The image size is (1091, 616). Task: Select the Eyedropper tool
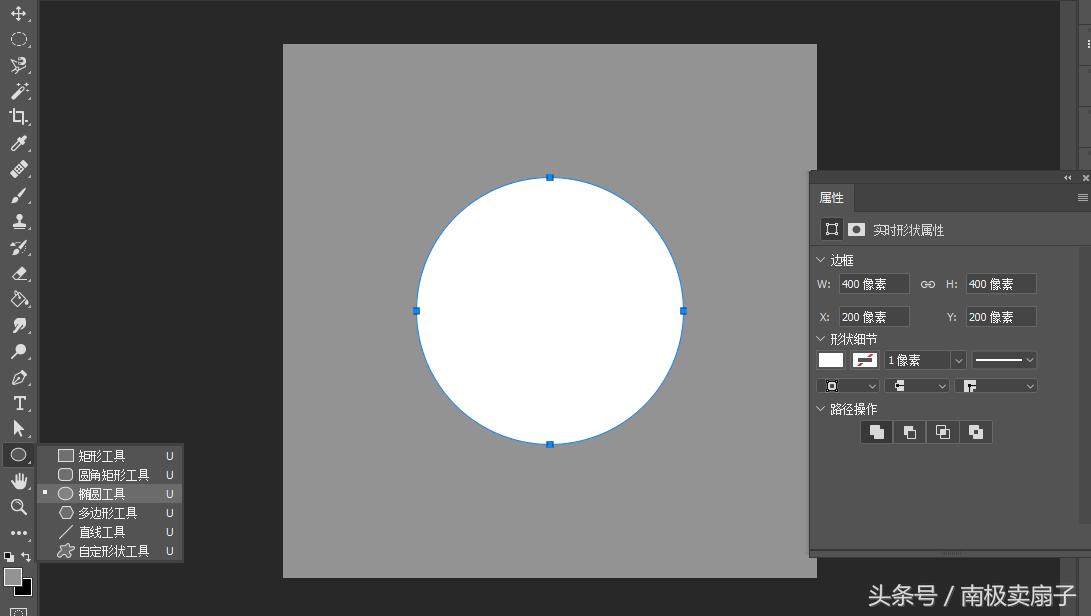(19, 143)
